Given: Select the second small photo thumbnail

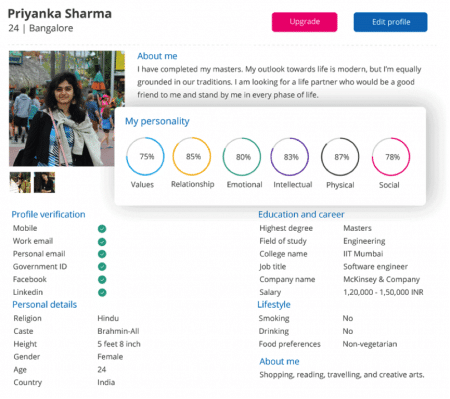Looking at the screenshot, I should click(x=44, y=182).
